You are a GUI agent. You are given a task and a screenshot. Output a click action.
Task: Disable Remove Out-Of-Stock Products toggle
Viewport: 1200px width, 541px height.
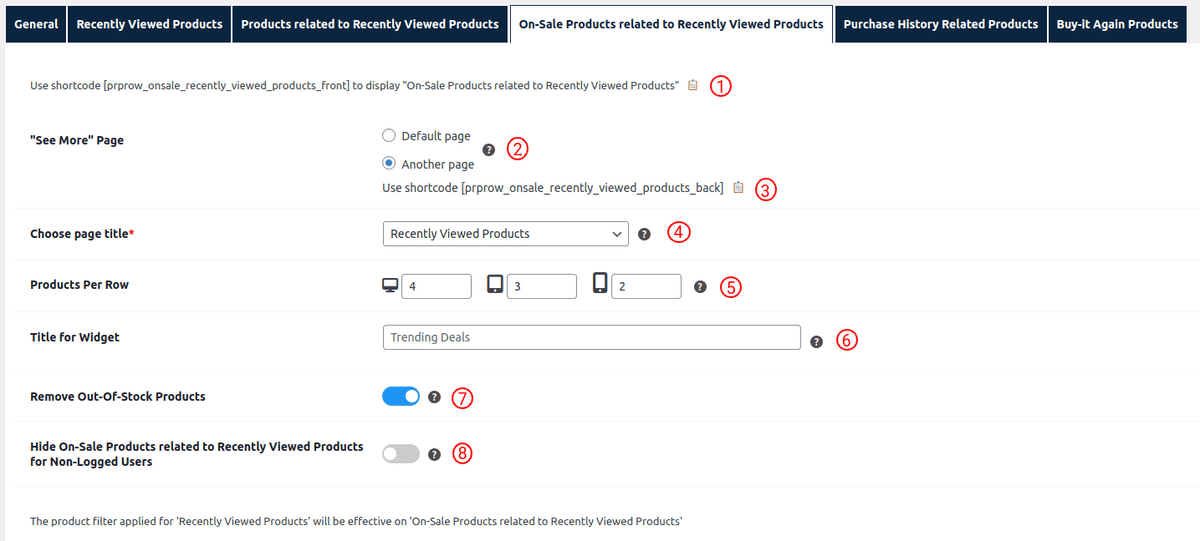coord(401,397)
